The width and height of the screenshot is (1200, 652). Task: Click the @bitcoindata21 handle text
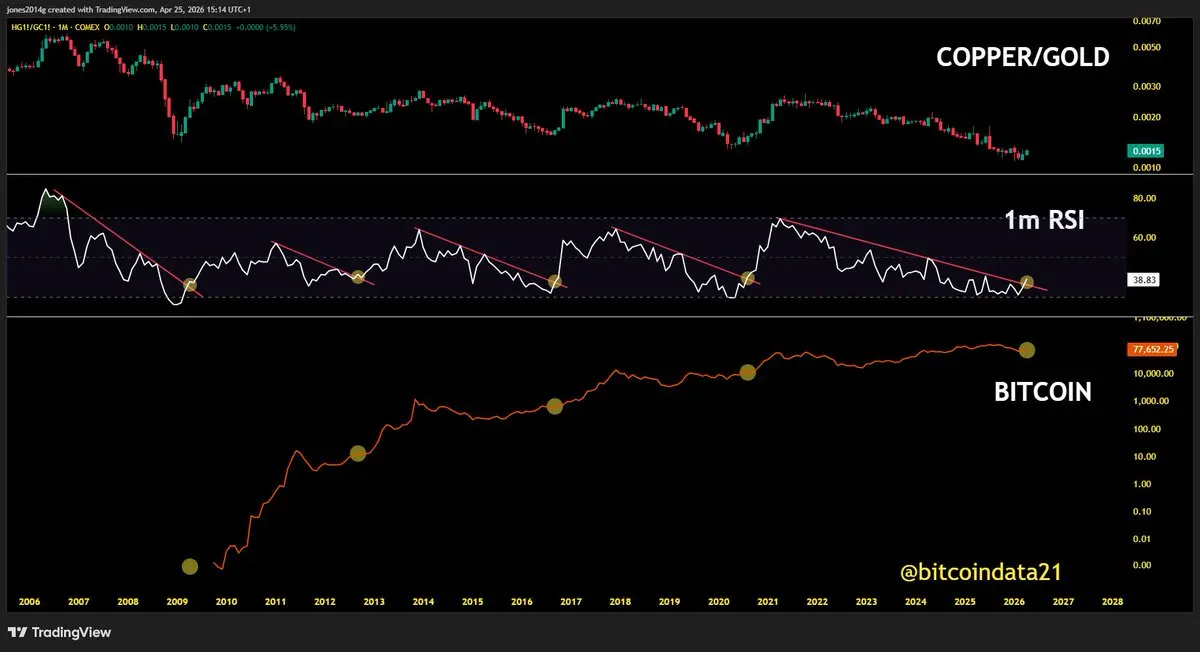pos(980,572)
